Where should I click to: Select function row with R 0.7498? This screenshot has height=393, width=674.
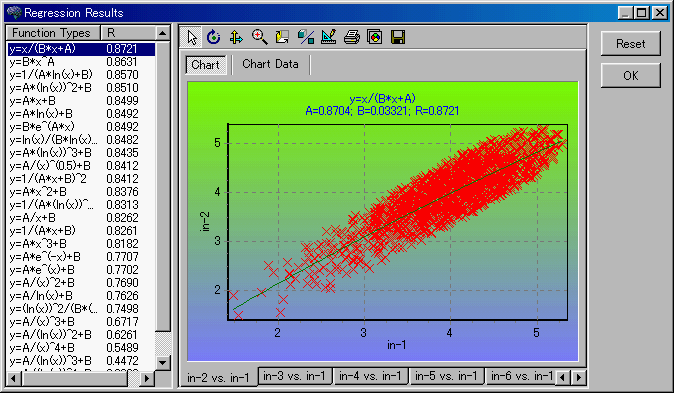81,309
